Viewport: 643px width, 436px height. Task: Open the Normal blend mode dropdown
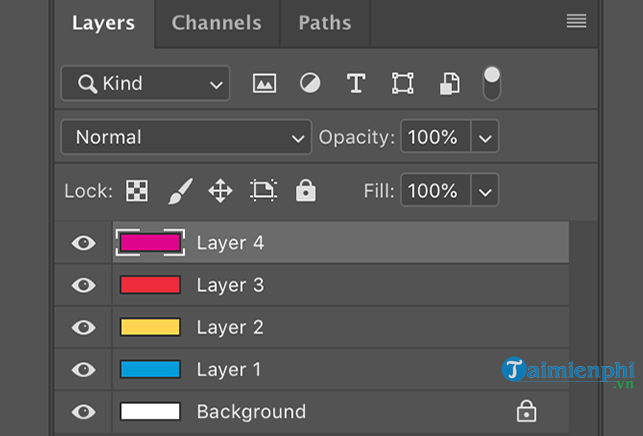(x=186, y=137)
